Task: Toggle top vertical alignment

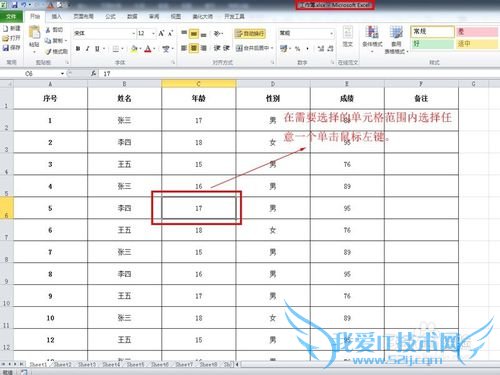Action: (x=184, y=33)
